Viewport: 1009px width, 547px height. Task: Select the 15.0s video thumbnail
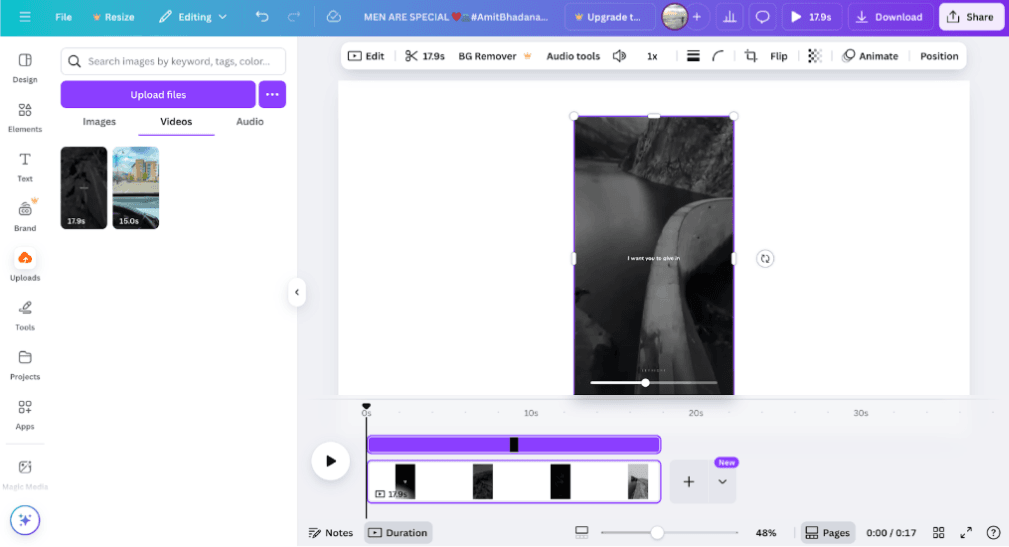(x=136, y=188)
